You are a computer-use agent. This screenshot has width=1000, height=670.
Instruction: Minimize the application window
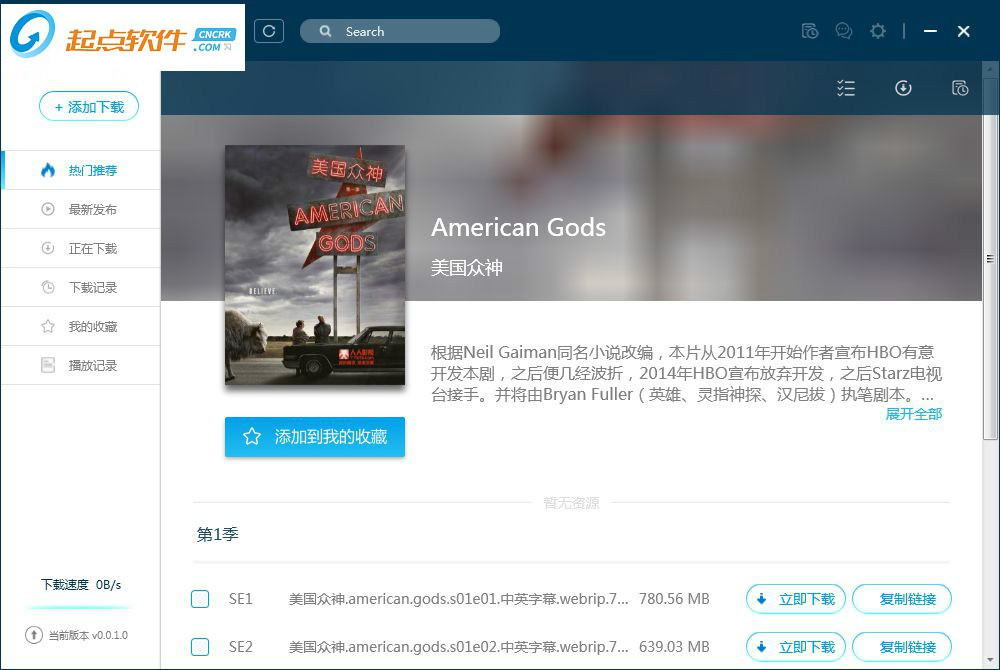coord(930,31)
